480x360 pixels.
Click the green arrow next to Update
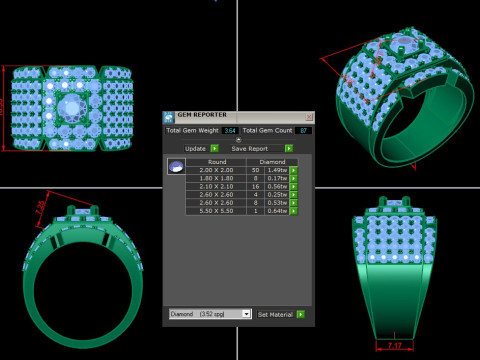(215, 148)
